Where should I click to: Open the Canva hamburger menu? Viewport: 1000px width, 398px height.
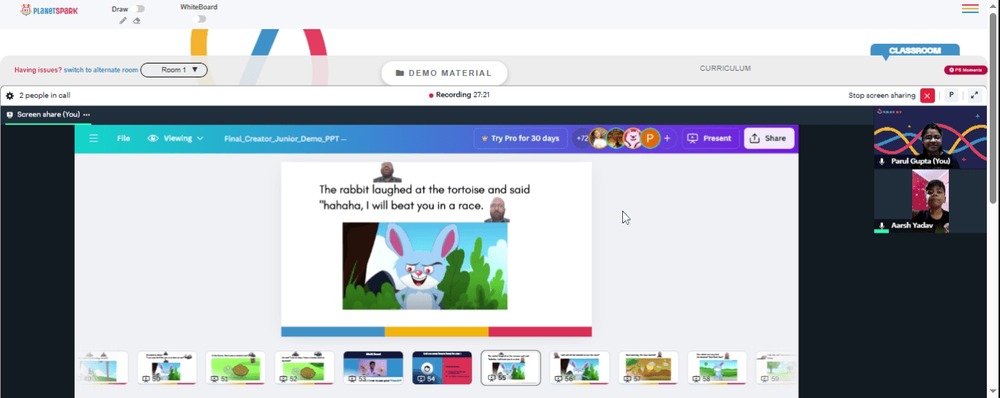(x=94, y=138)
